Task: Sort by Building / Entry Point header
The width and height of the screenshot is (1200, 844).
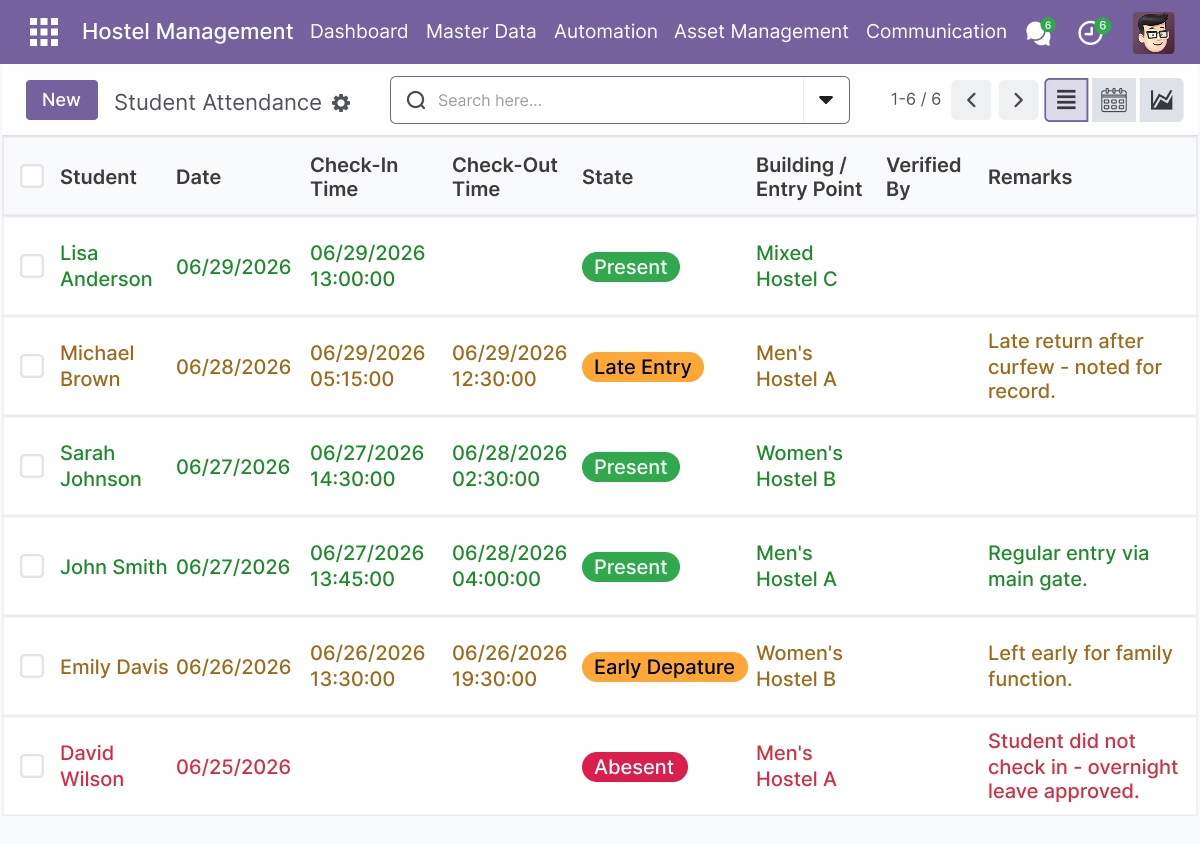Action: [x=809, y=177]
